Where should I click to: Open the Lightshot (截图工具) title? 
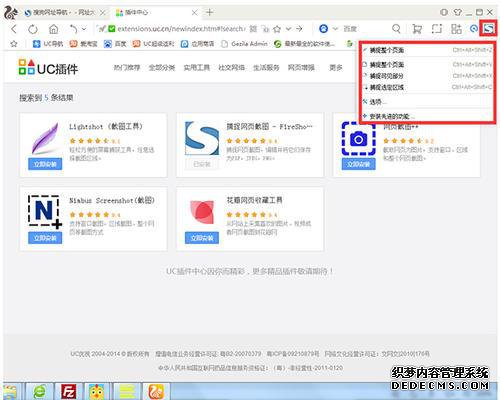click(x=106, y=127)
